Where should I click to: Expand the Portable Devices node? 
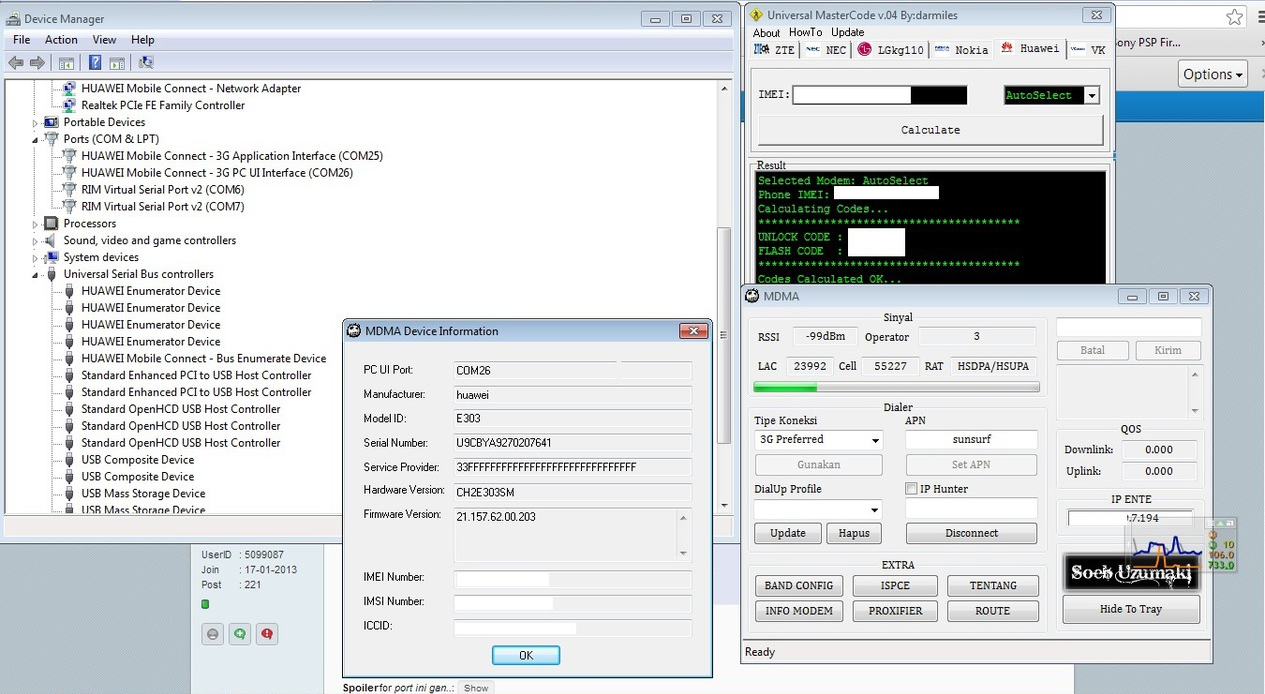point(35,122)
